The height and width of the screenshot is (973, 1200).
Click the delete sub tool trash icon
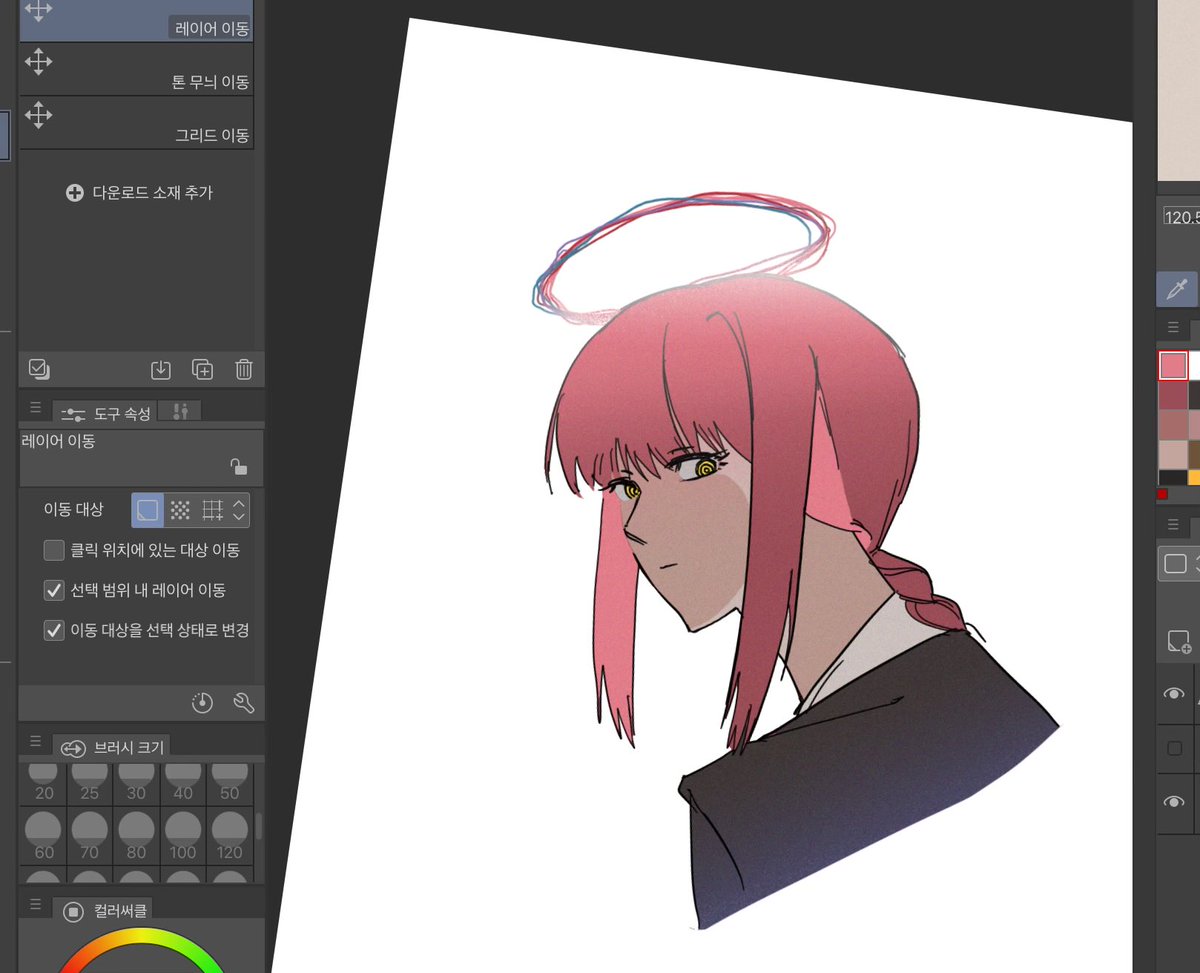coord(243,370)
